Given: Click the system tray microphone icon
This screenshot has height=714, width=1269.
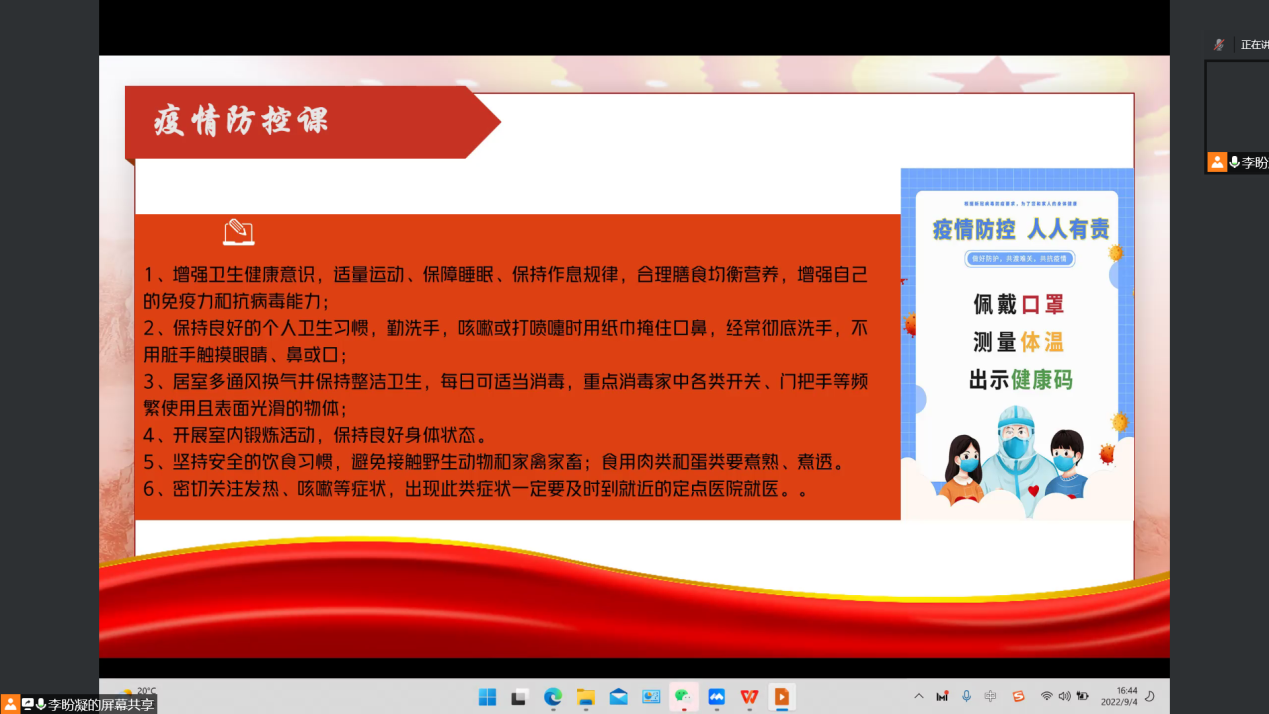Looking at the screenshot, I should (966, 696).
